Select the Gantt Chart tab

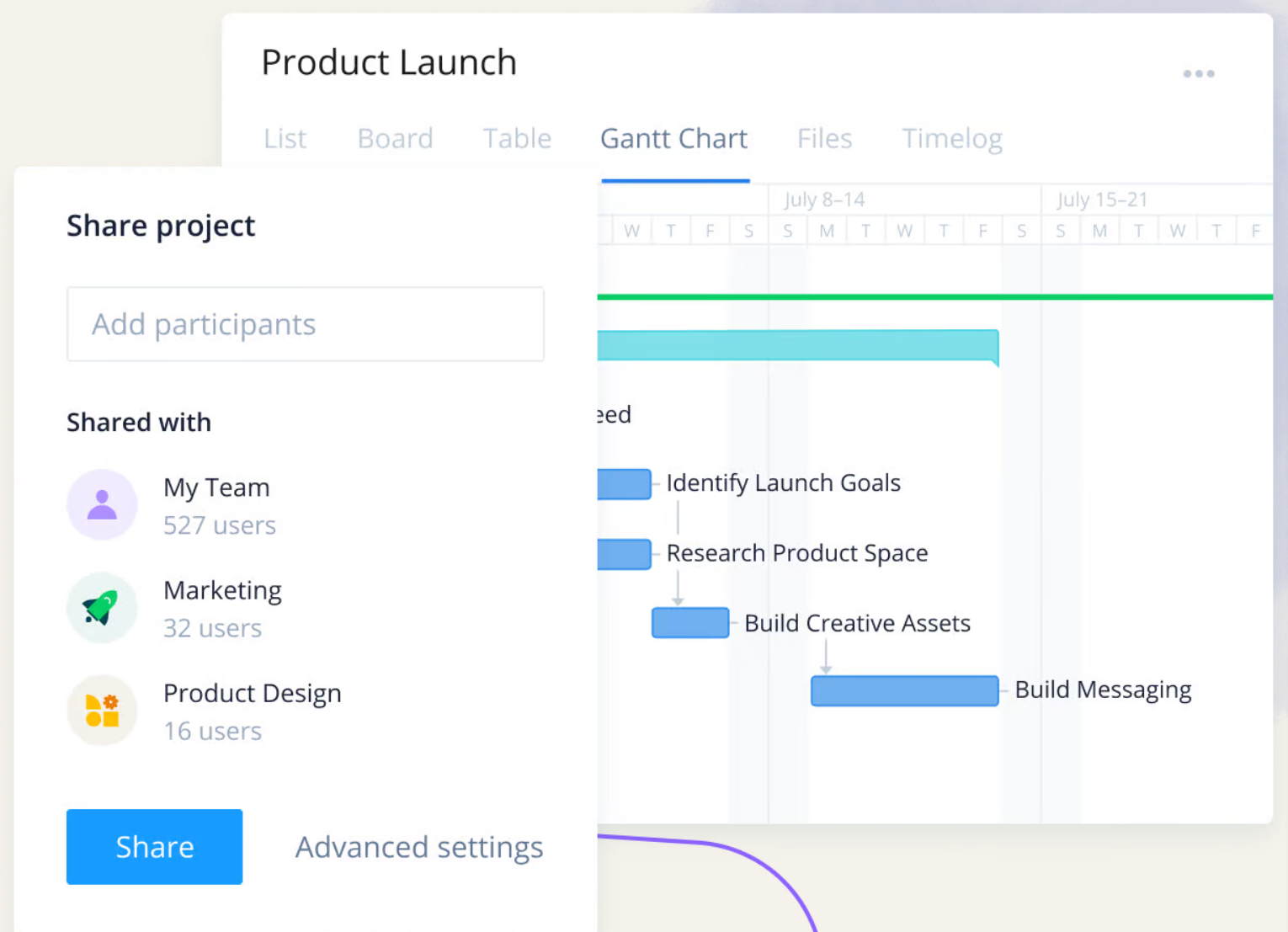click(673, 138)
